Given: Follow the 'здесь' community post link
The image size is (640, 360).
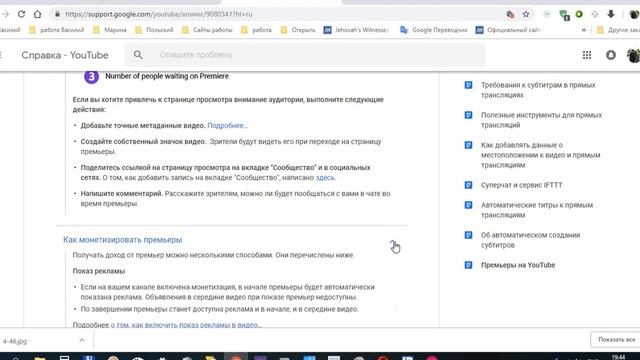Looking at the screenshot, I should [x=325, y=178].
